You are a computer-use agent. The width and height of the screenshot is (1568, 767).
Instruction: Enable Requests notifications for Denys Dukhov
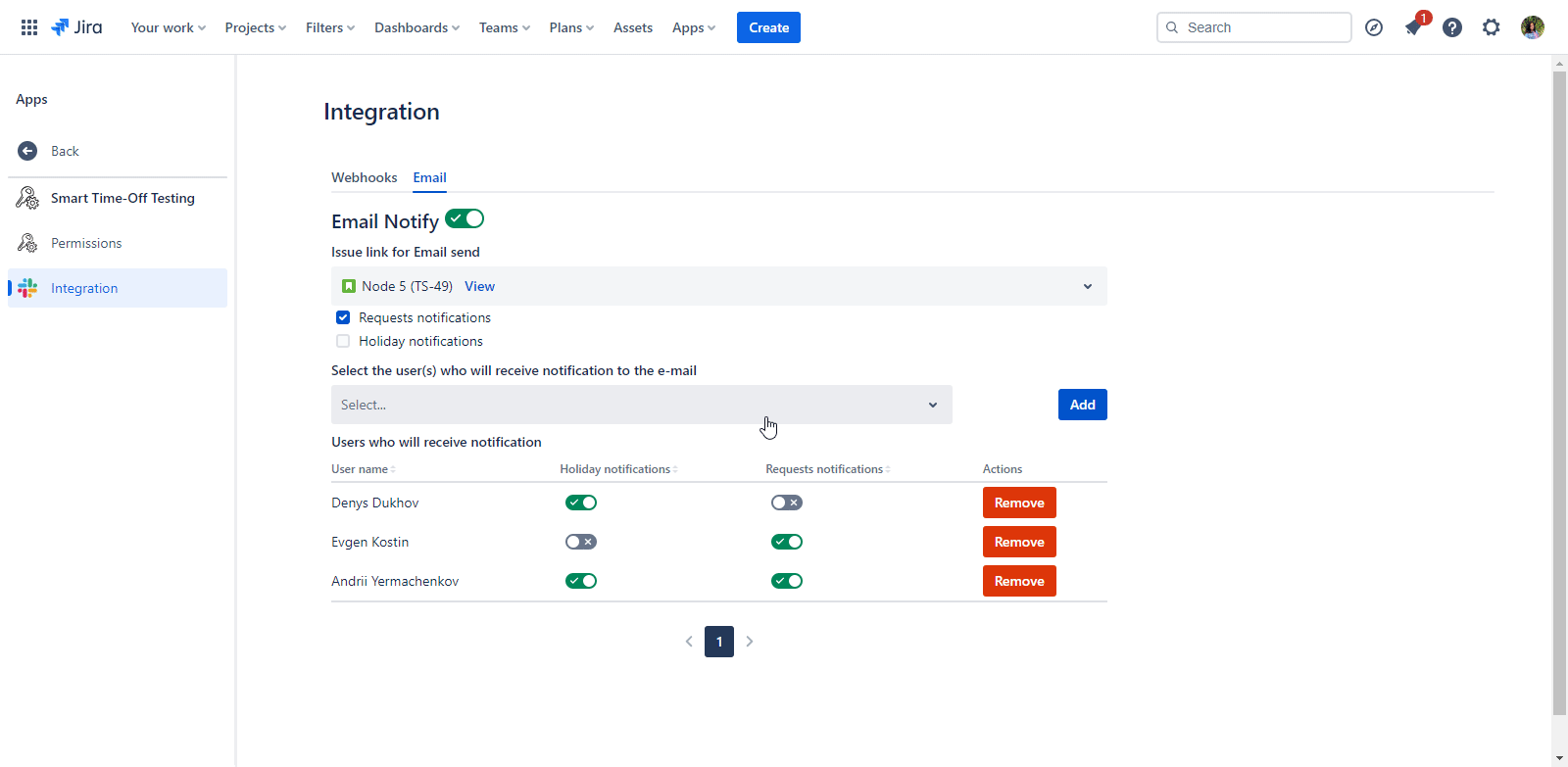click(786, 503)
